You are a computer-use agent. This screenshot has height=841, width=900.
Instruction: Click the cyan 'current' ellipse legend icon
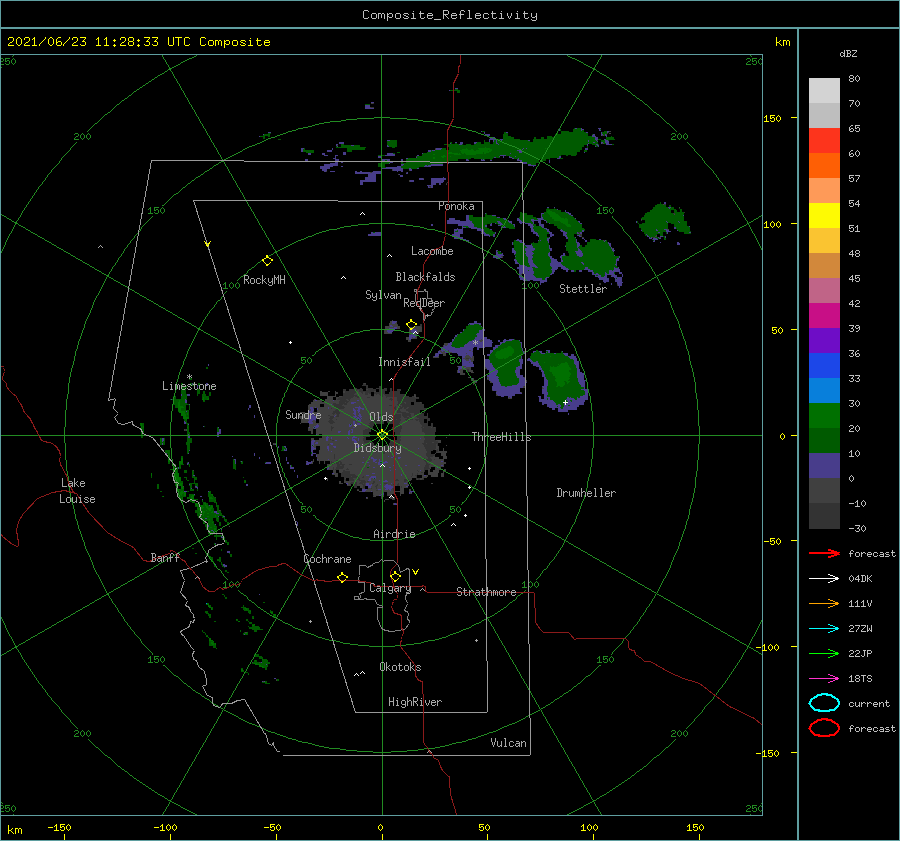[824, 703]
